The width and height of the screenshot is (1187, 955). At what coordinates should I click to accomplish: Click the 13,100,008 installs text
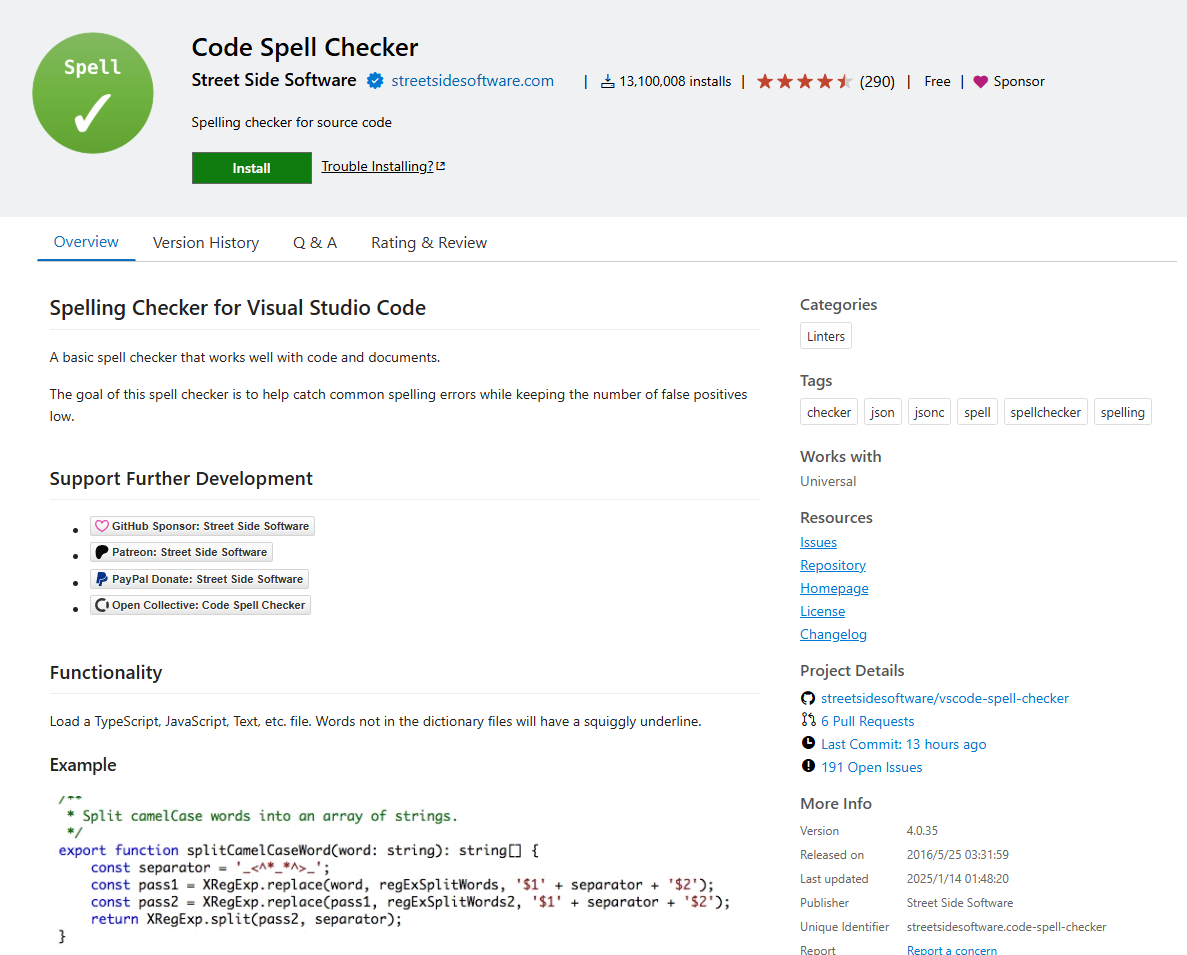(675, 82)
